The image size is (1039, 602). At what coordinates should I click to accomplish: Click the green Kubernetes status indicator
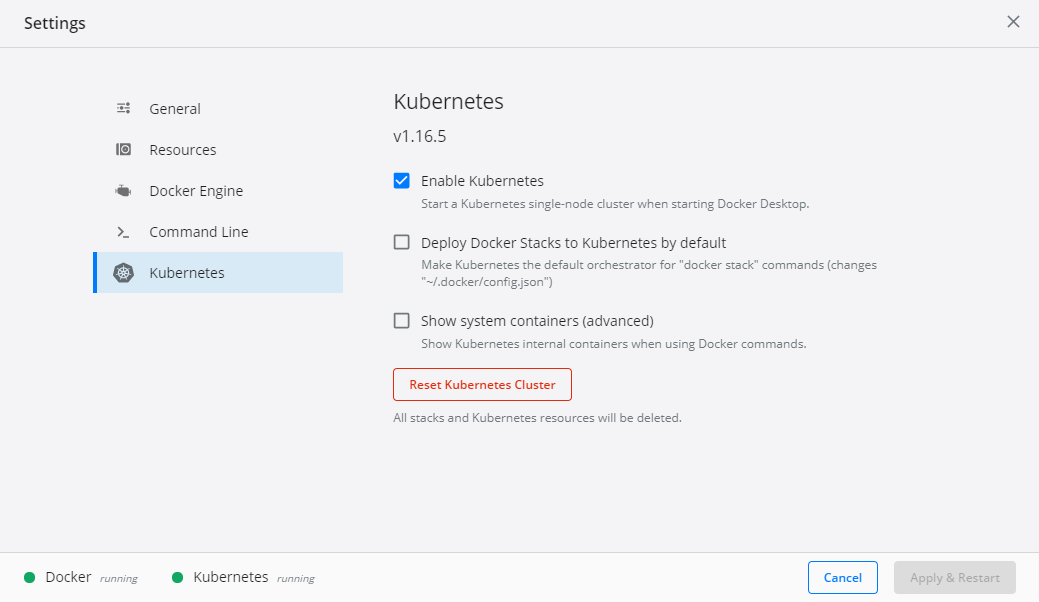(x=178, y=577)
